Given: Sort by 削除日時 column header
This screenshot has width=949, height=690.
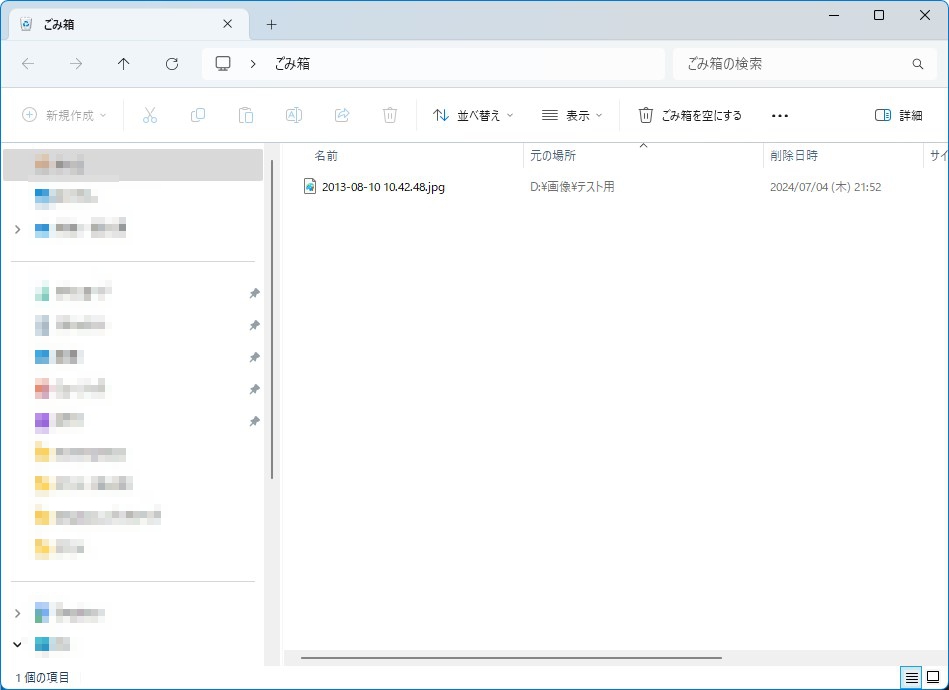Looking at the screenshot, I should (x=794, y=156).
